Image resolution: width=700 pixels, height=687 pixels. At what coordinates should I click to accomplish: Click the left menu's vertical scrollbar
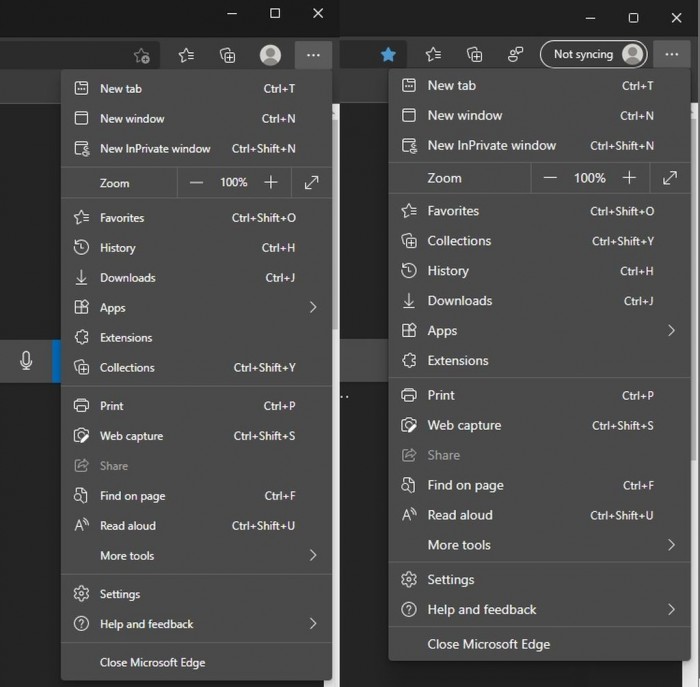tap(335, 220)
